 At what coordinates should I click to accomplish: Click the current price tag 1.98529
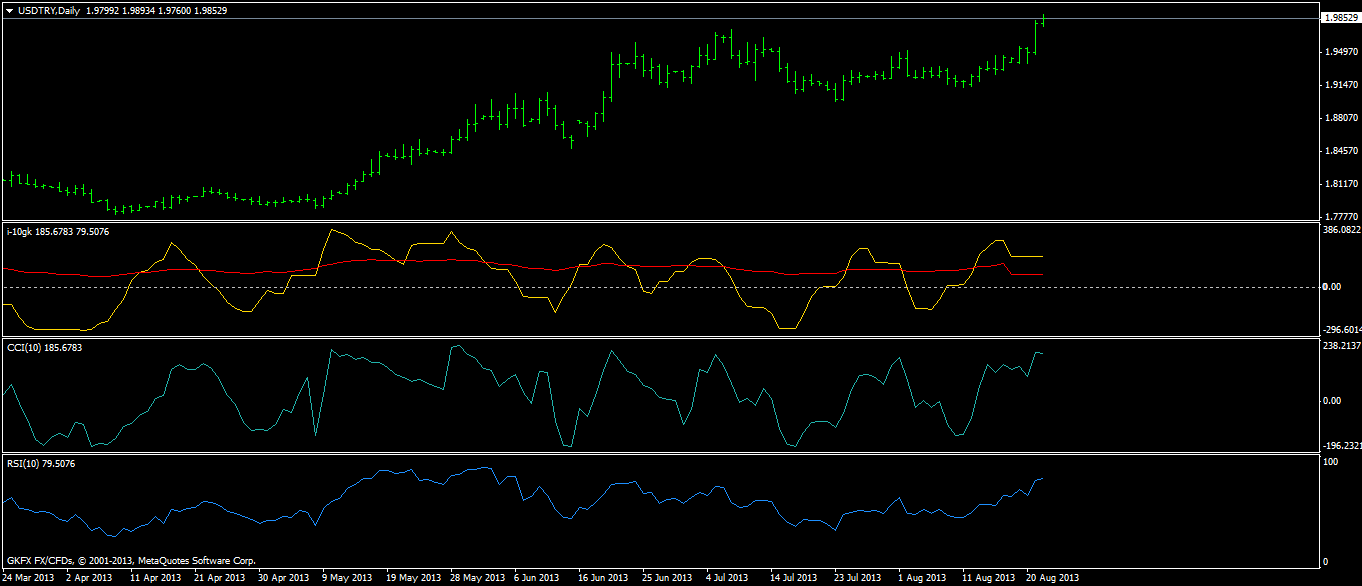click(x=1341, y=18)
